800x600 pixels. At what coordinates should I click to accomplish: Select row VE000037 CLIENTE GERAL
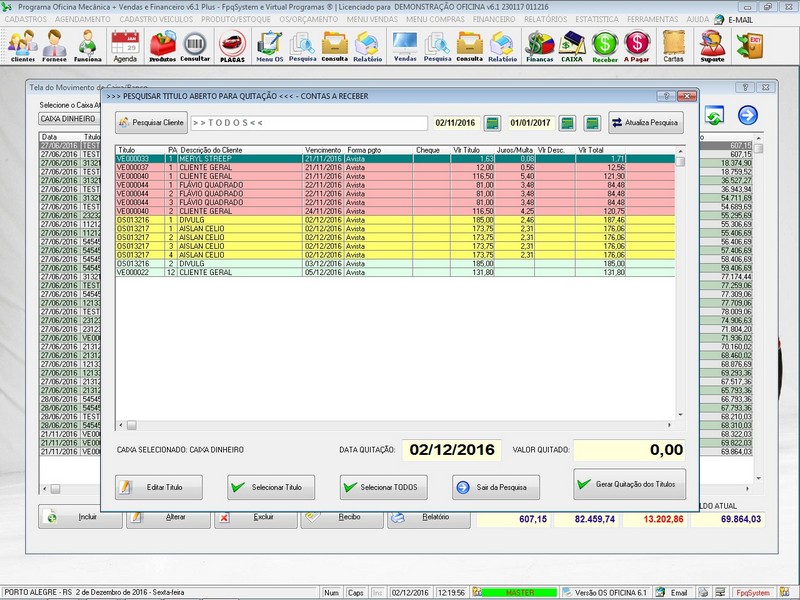(395, 167)
